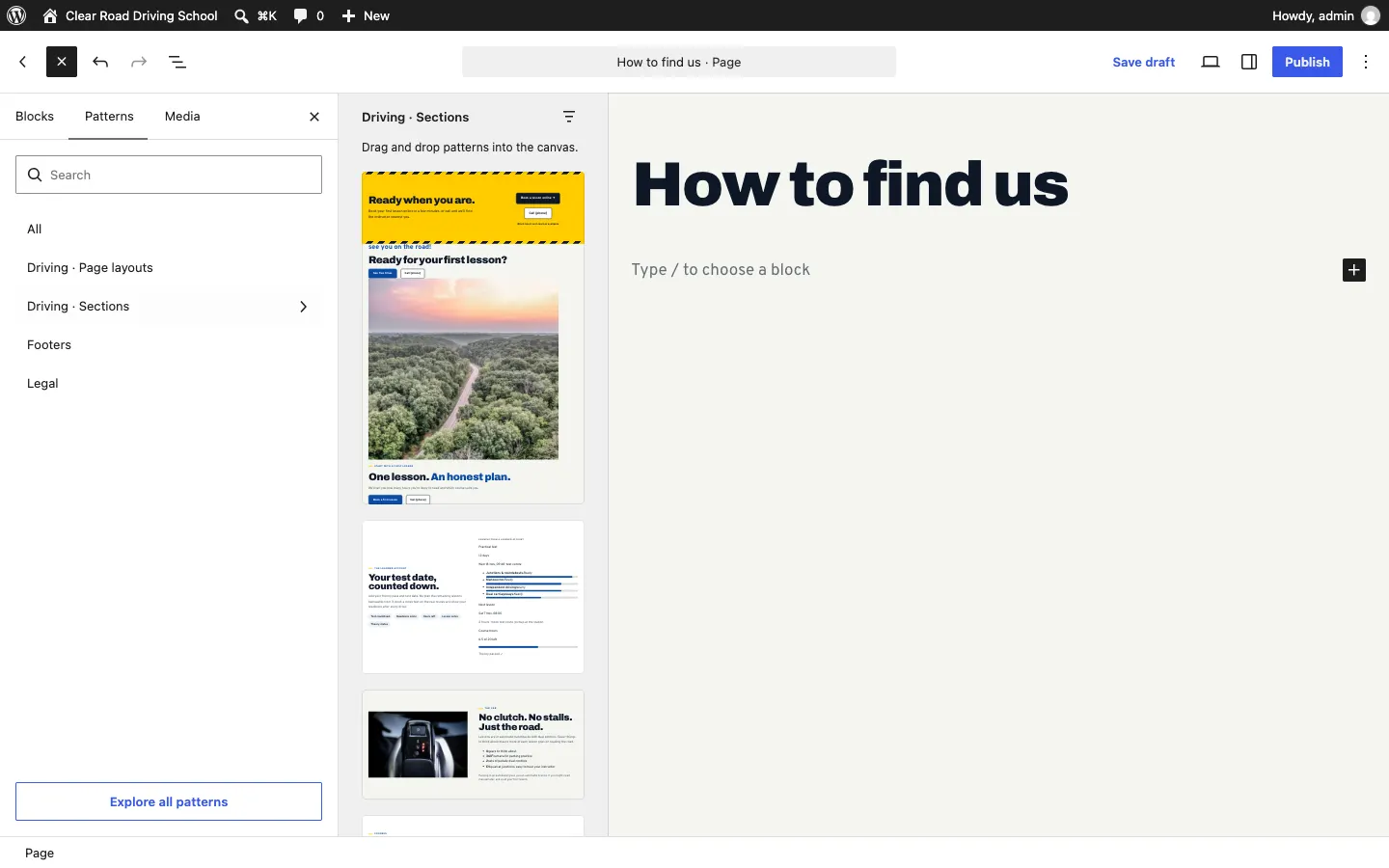Open the editor Options menu
1389x868 pixels.
pyautogui.click(x=1367, y=62)
